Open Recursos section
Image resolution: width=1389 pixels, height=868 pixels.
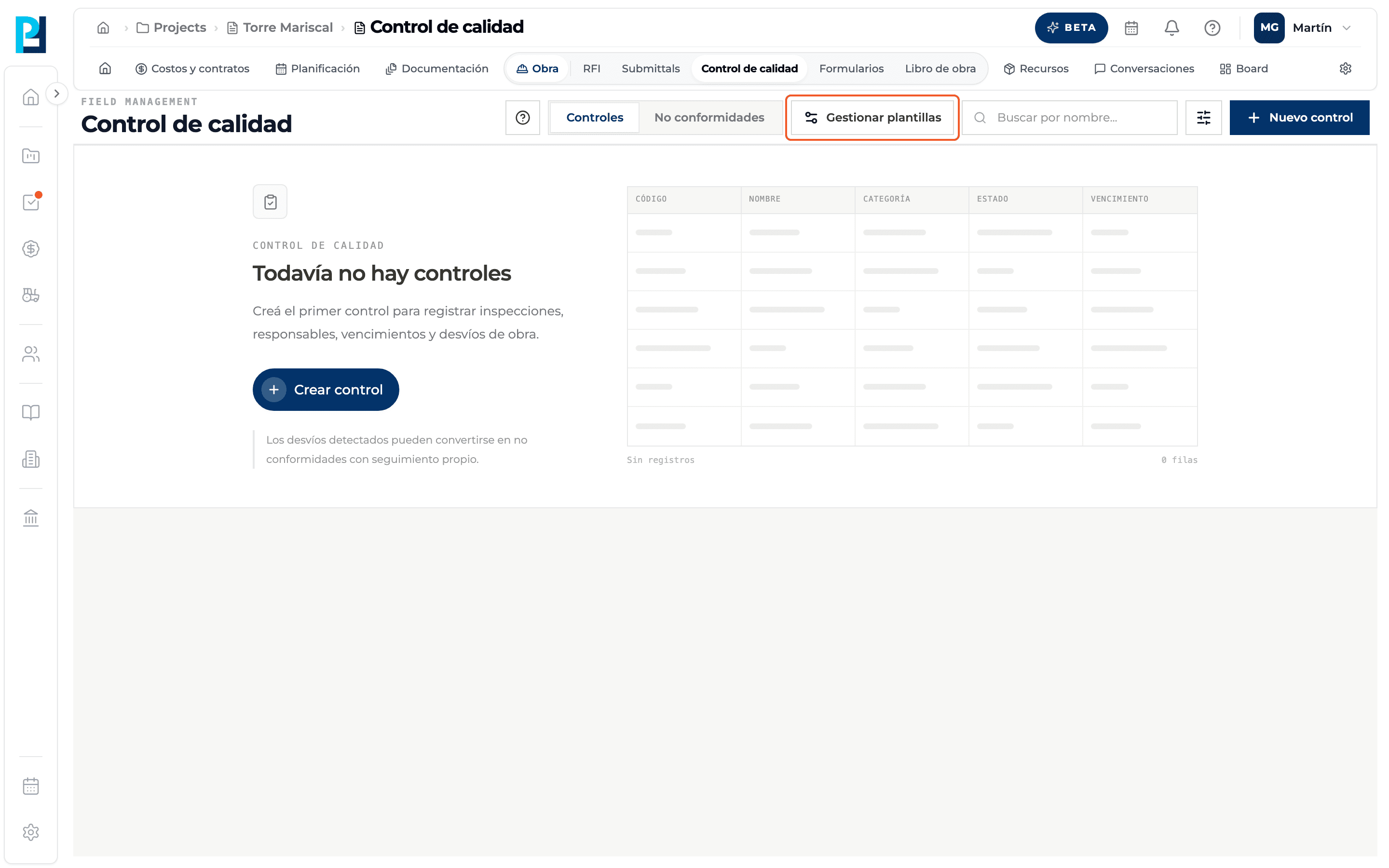click(x=1036, y=68)
